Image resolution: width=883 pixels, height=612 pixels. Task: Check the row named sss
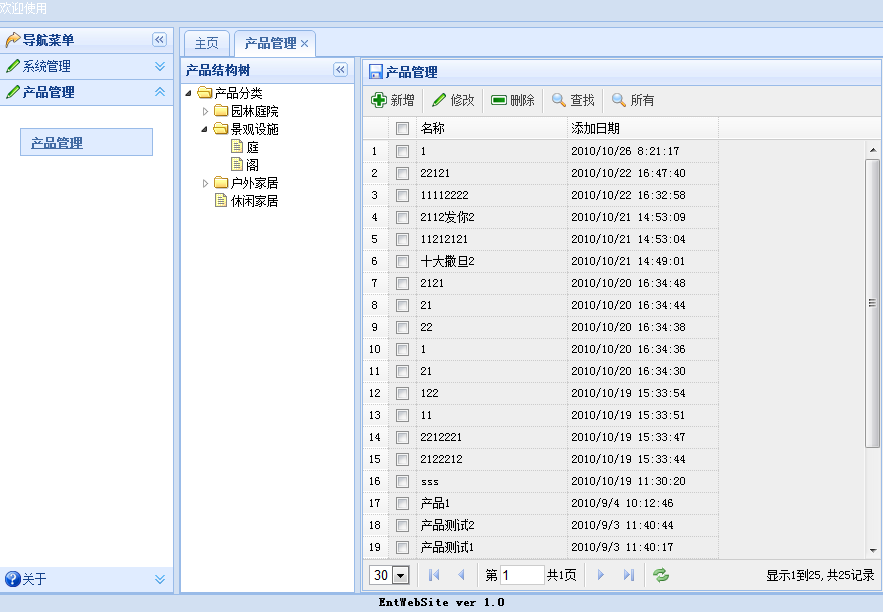(x=402, y=481)
